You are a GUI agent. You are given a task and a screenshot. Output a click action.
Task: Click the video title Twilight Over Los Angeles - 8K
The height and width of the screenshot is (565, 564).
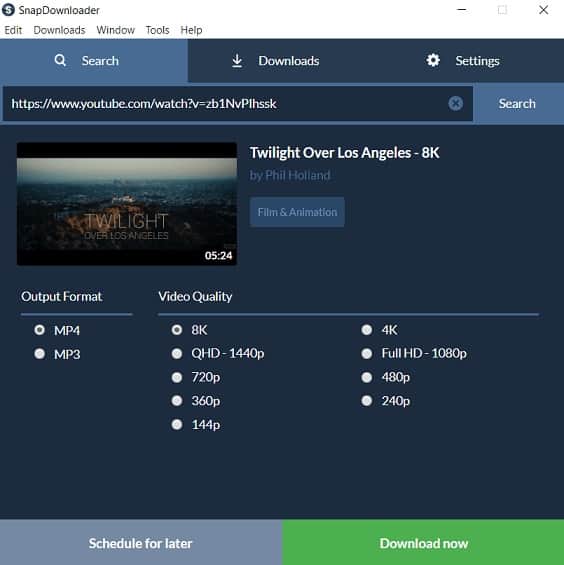[x=345, y=153]
